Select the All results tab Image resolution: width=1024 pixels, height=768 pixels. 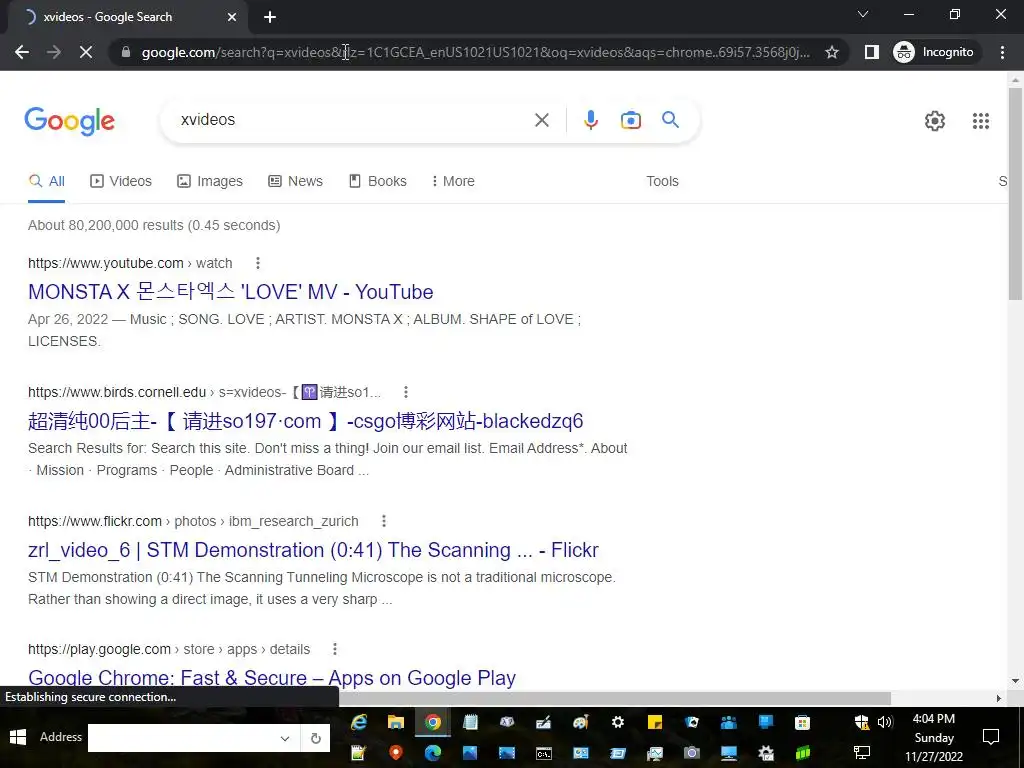(x=46, y=181)
